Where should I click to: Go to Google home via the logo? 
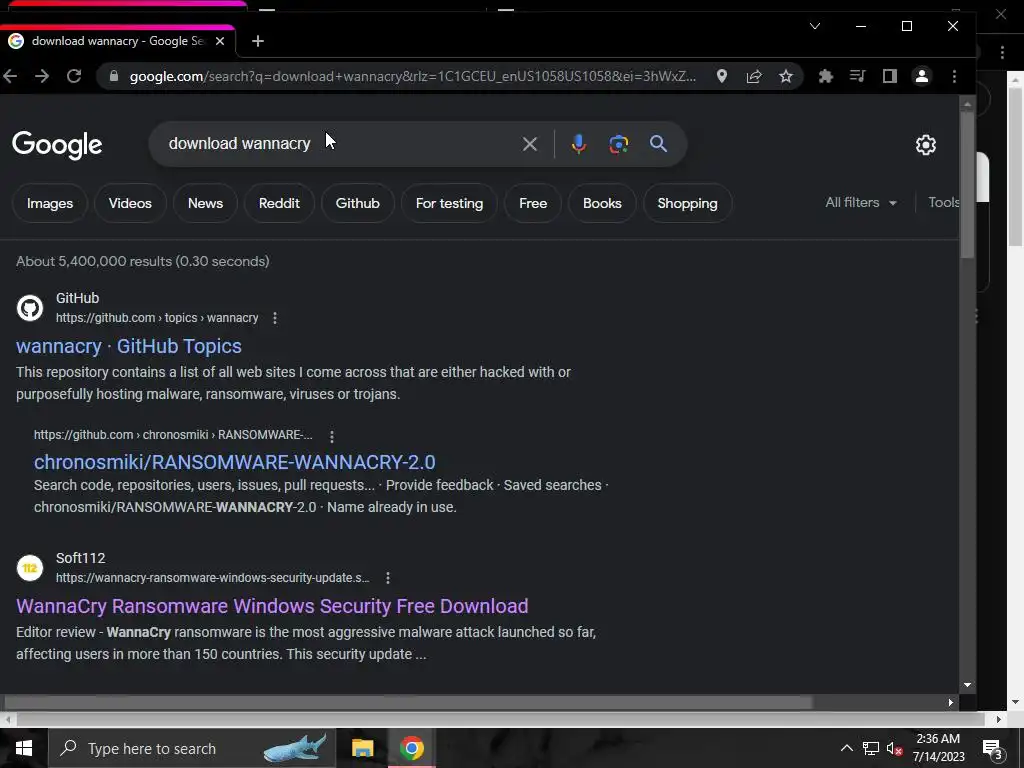tap(57, 145)
